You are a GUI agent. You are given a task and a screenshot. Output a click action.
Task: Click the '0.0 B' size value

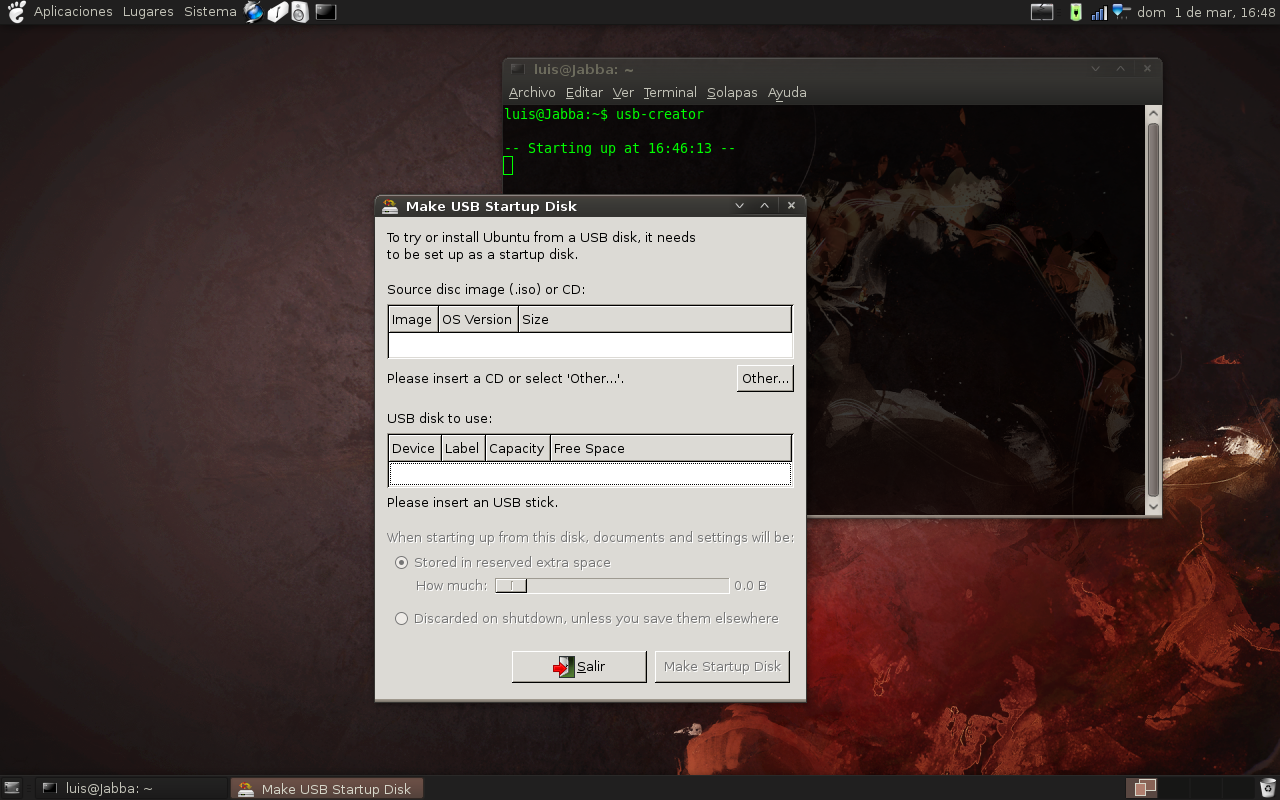pyautogui.click(x=750, y=585)
